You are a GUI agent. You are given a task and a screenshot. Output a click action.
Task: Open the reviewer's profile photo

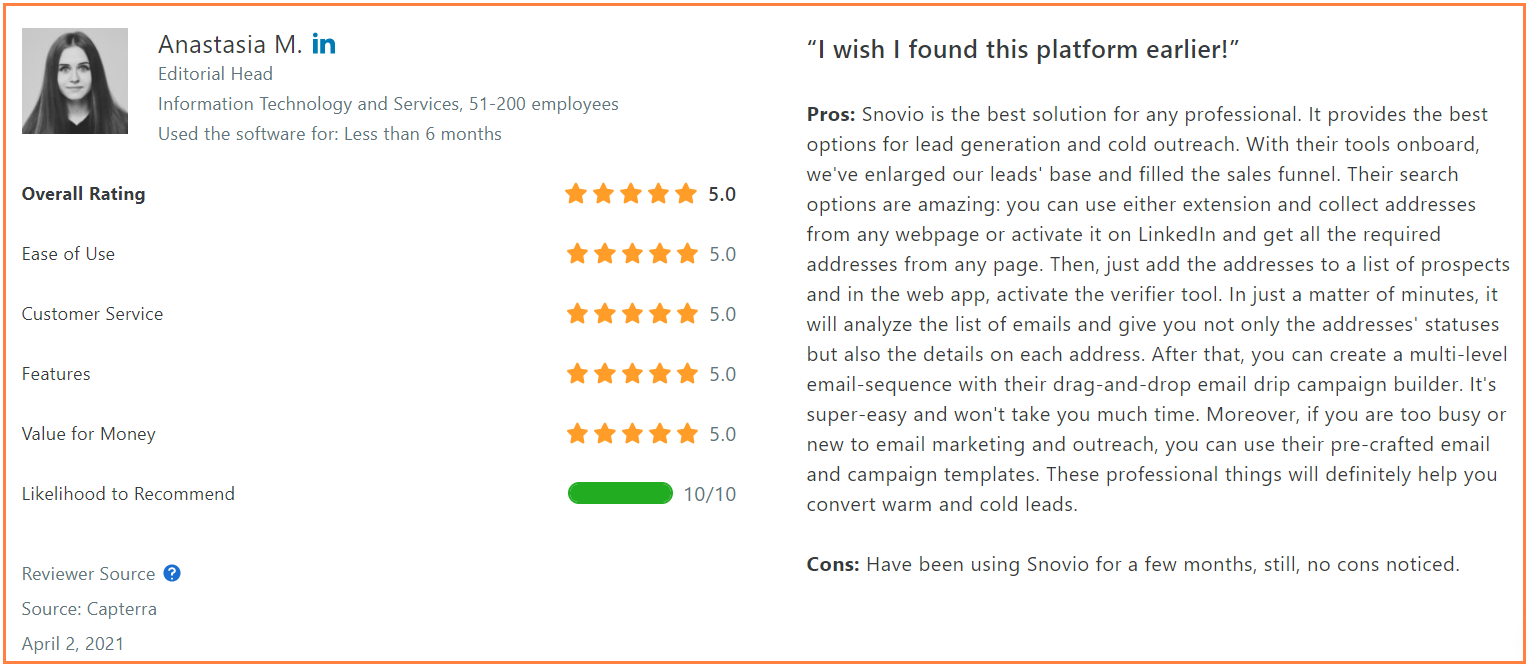click(75, 81)
